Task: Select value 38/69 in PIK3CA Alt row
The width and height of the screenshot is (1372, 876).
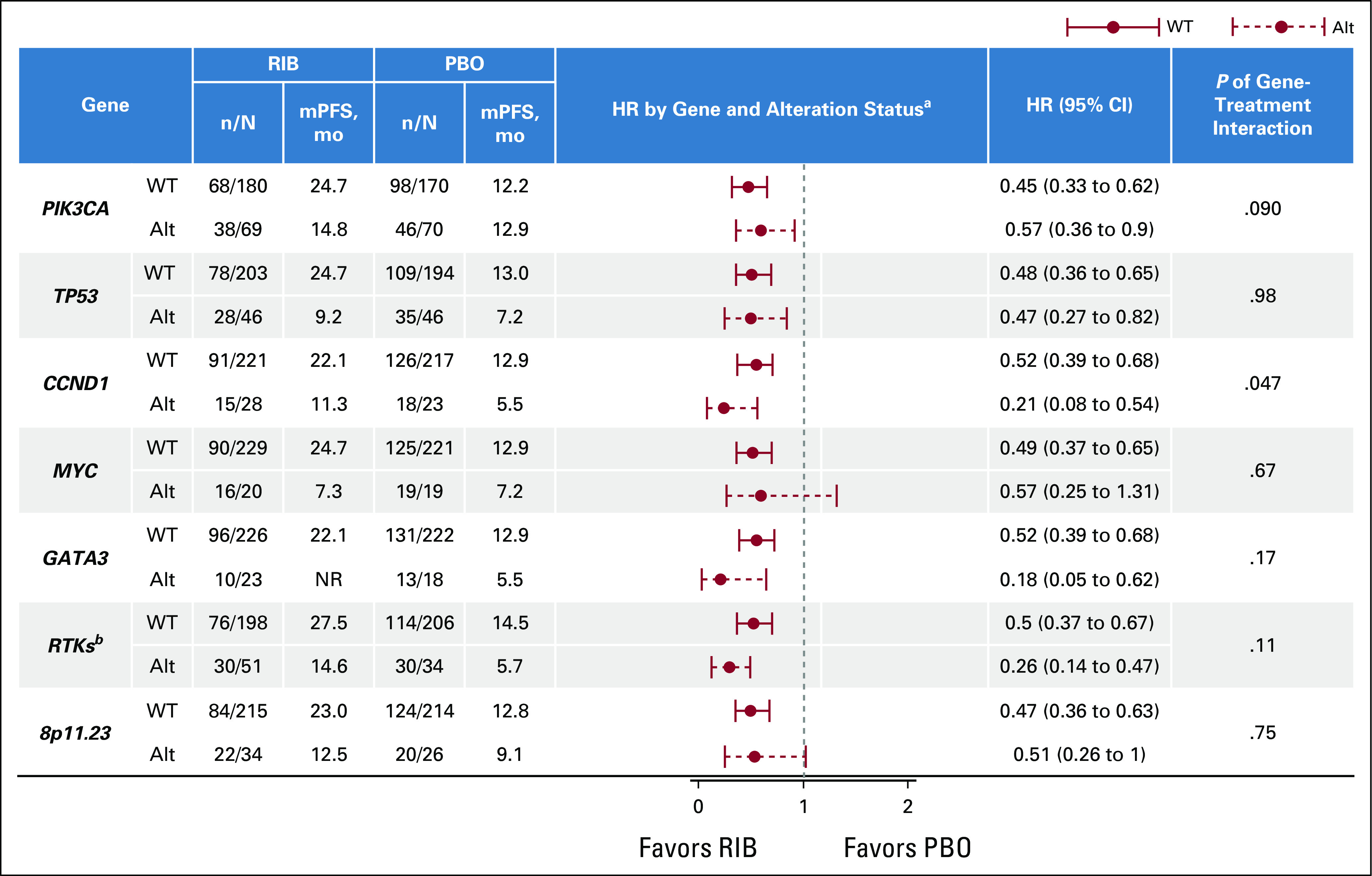Action: coord(238,229)
